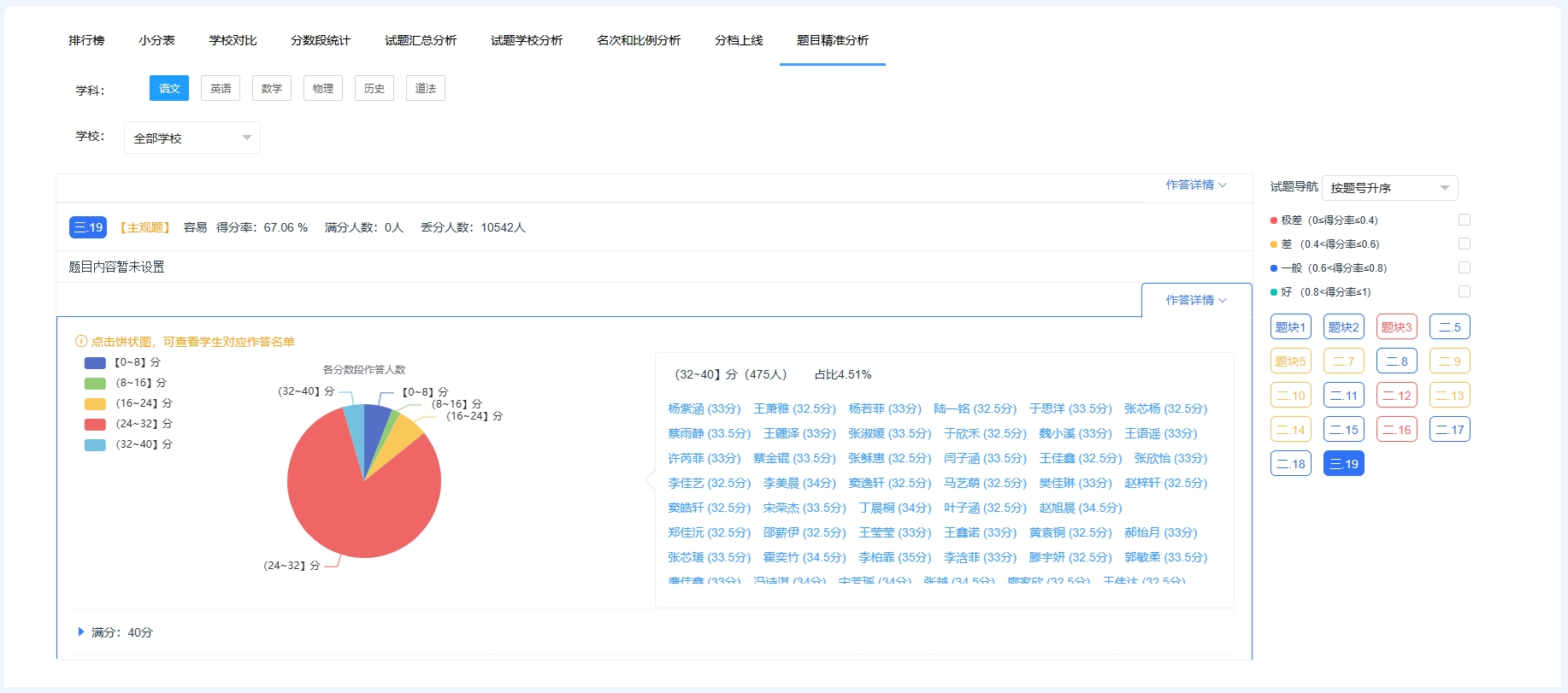The image size is (1568, 693).
Task: Toggle the (24~32】分 legend swatch
Action: (x=95, y=424)
